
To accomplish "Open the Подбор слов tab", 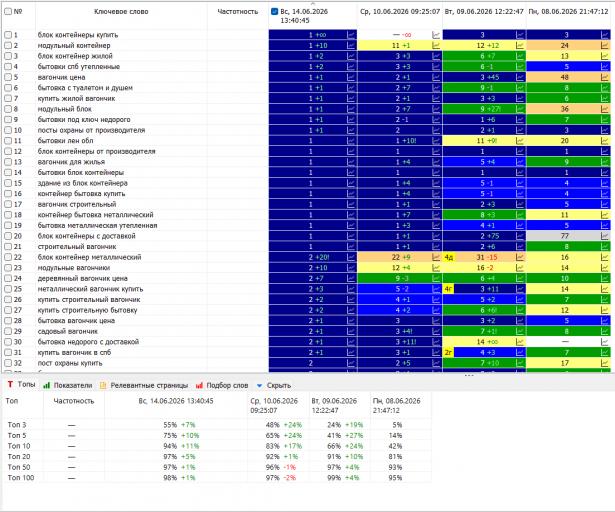I will tap(222, 385).
